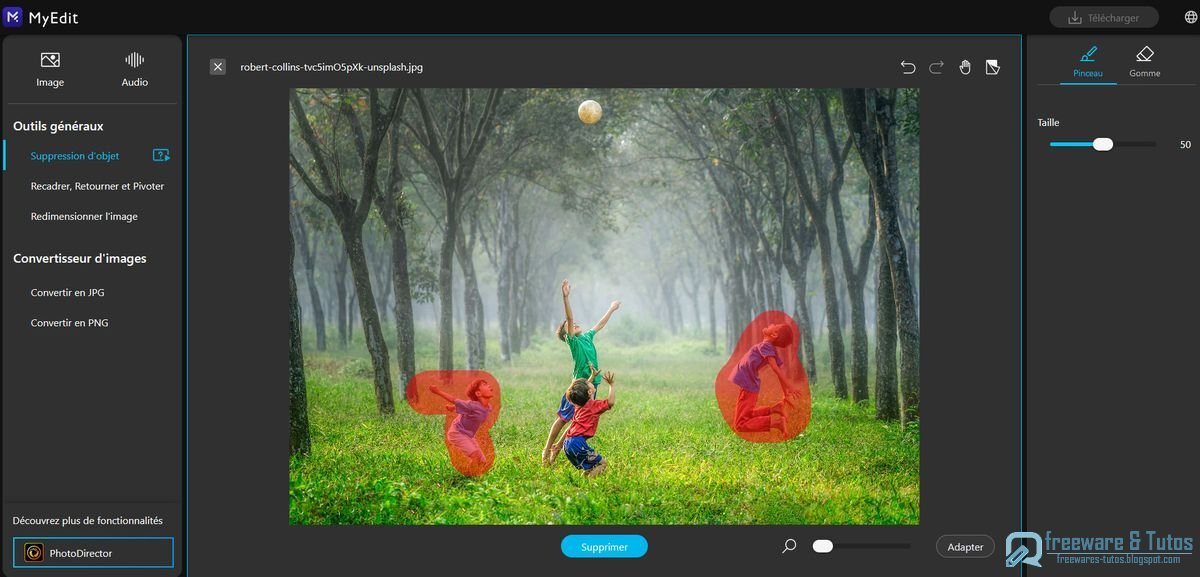Close the opened image file
The height and width of the screenshot is (577, 1200).
coord(218,67)
